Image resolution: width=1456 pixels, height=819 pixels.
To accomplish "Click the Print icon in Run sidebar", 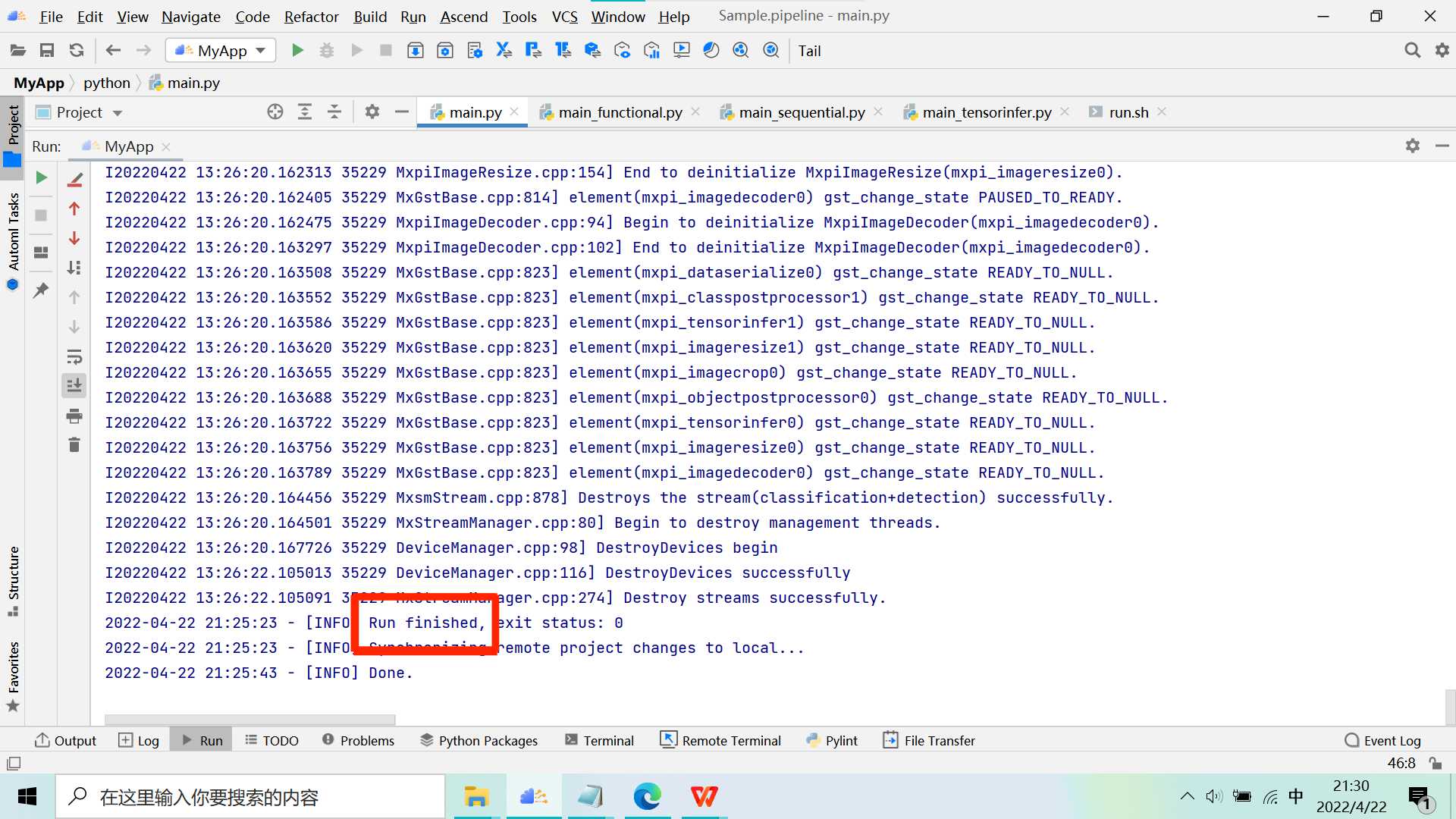I will click(74, 416).
